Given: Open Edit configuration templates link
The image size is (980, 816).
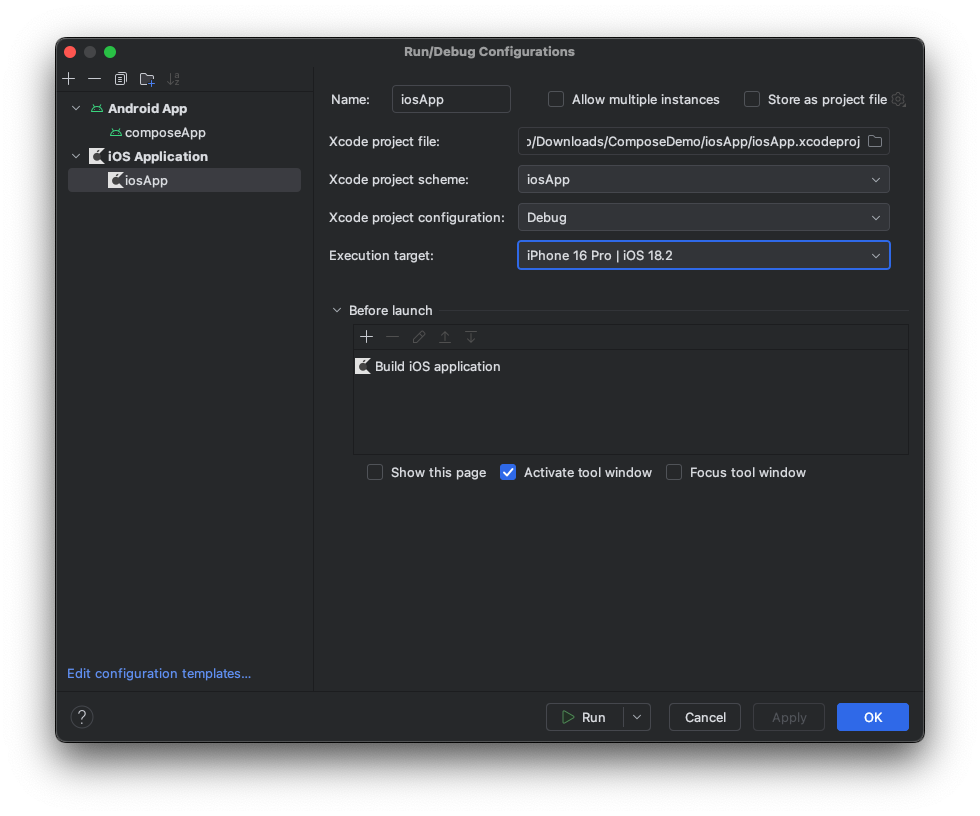Looking at the screenshot, I should click(x=159, y=674).
